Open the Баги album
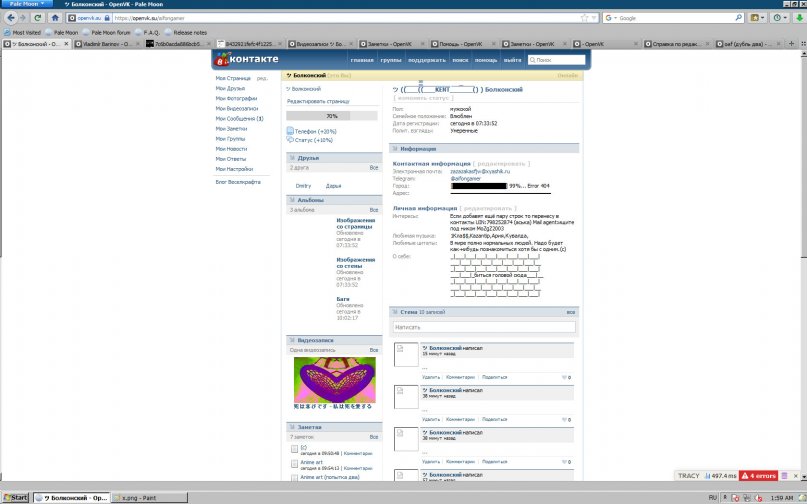The height and width of the screenshot is (504, 807). tap(343, 299)
